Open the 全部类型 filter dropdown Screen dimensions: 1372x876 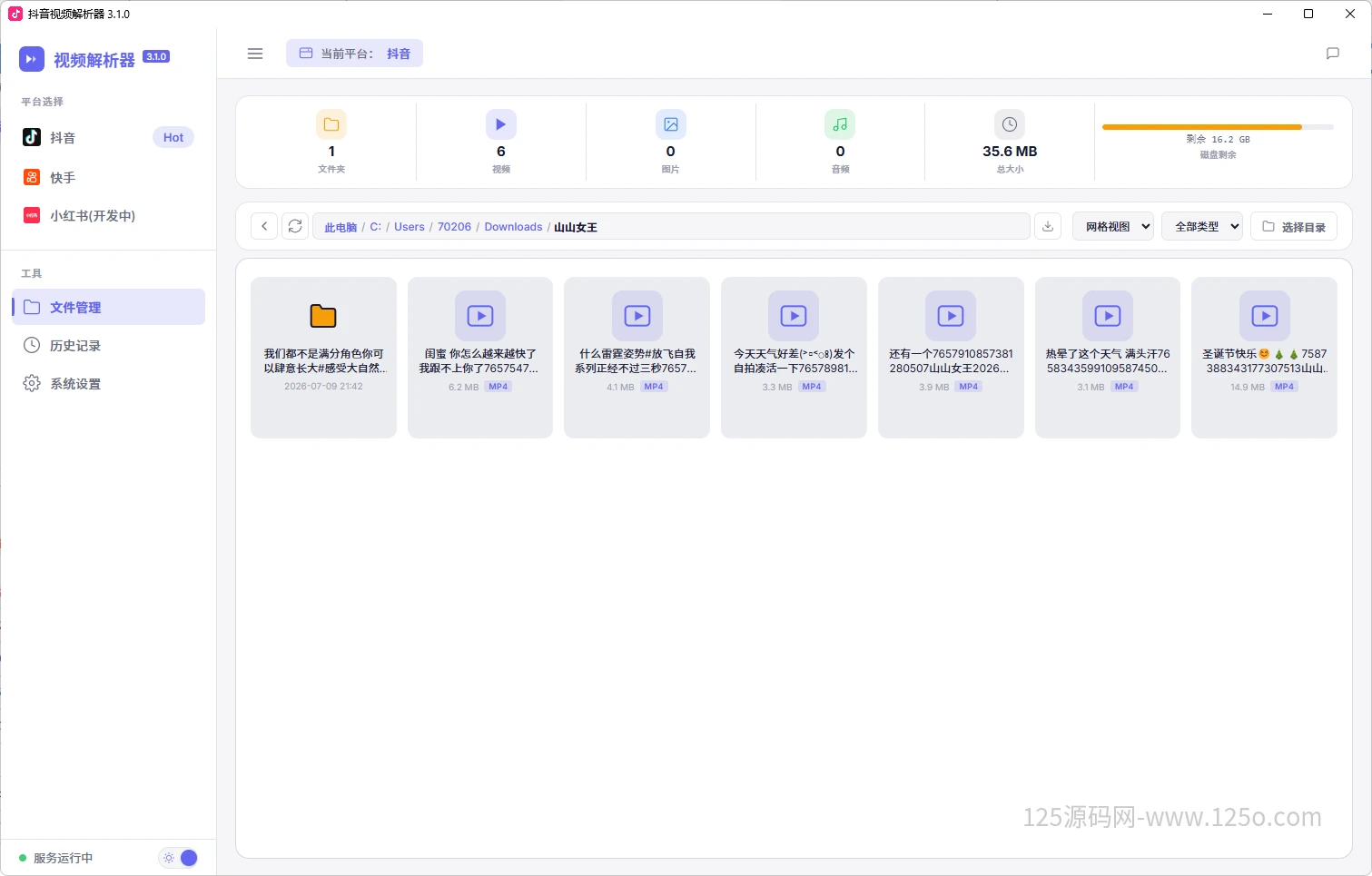pos(1202,226)
